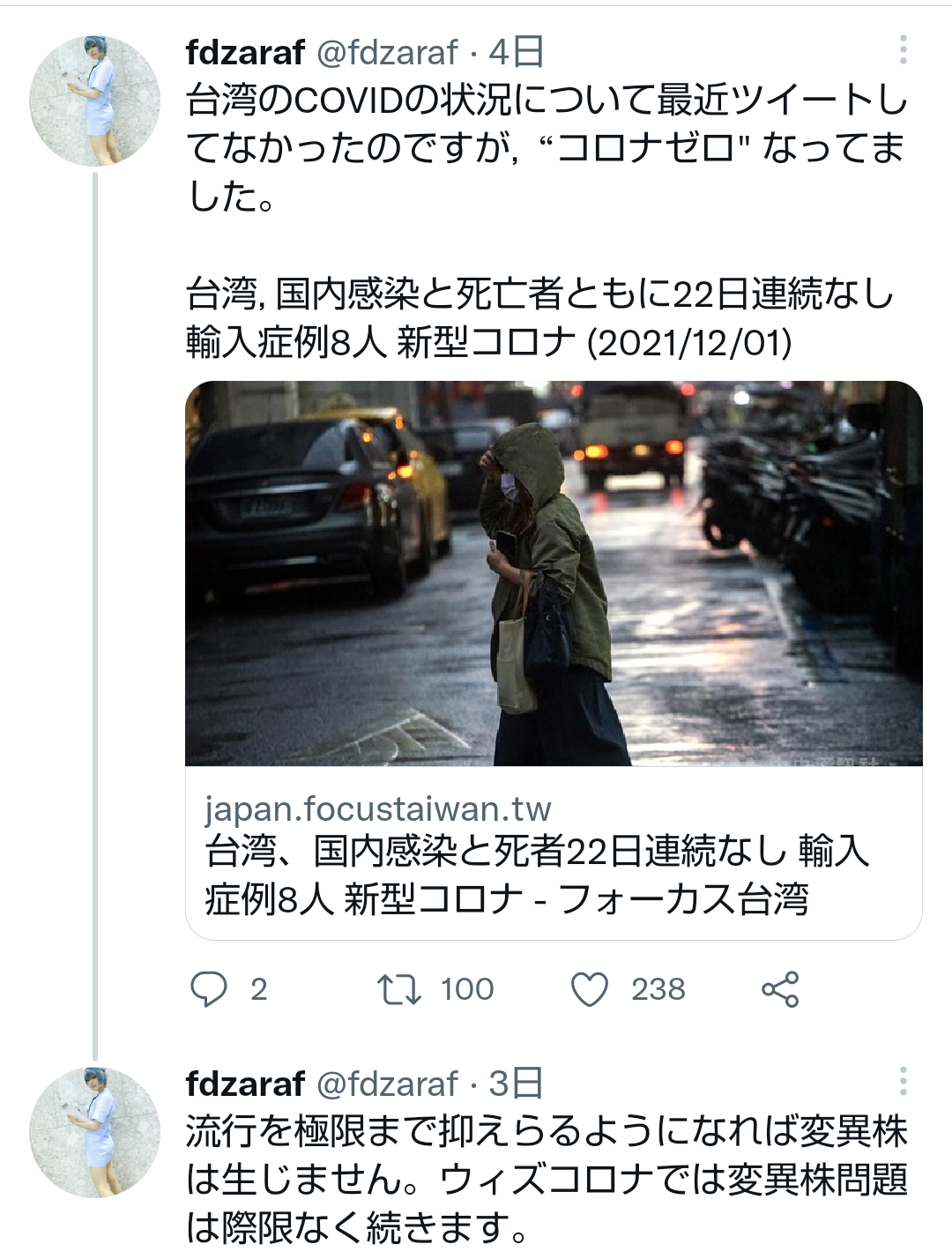Open the three-dot menu on the second tweet
Screen dimensions: 952x1259
[x=903, y=1081]
